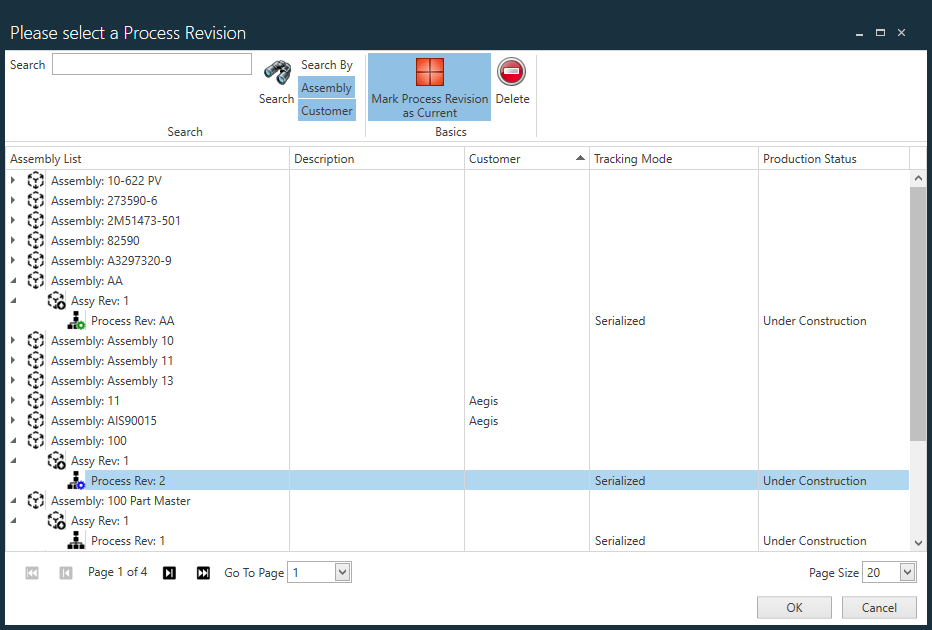The image size is (932, 630).
Task: Click the vertical scrollbar thumb
Action: coord(918,312)
